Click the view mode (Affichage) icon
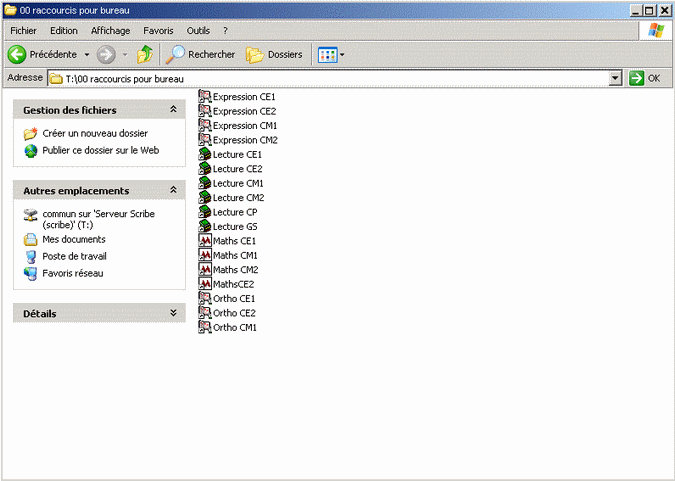The height and width of the screenshot is (481, 675). coord(328,55)
